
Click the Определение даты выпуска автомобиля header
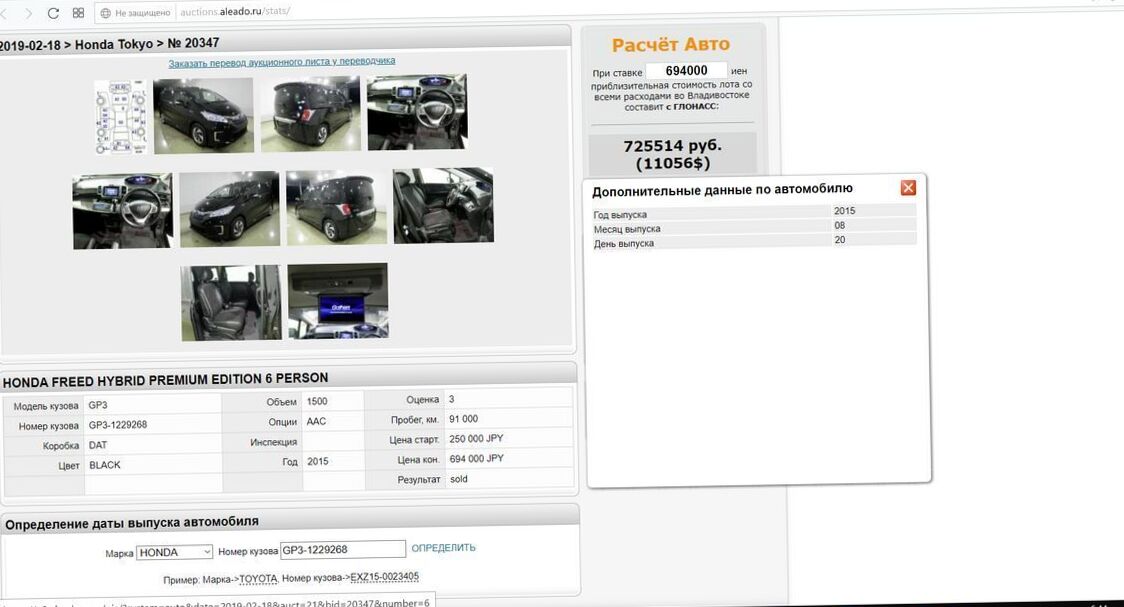pos(132,523)
